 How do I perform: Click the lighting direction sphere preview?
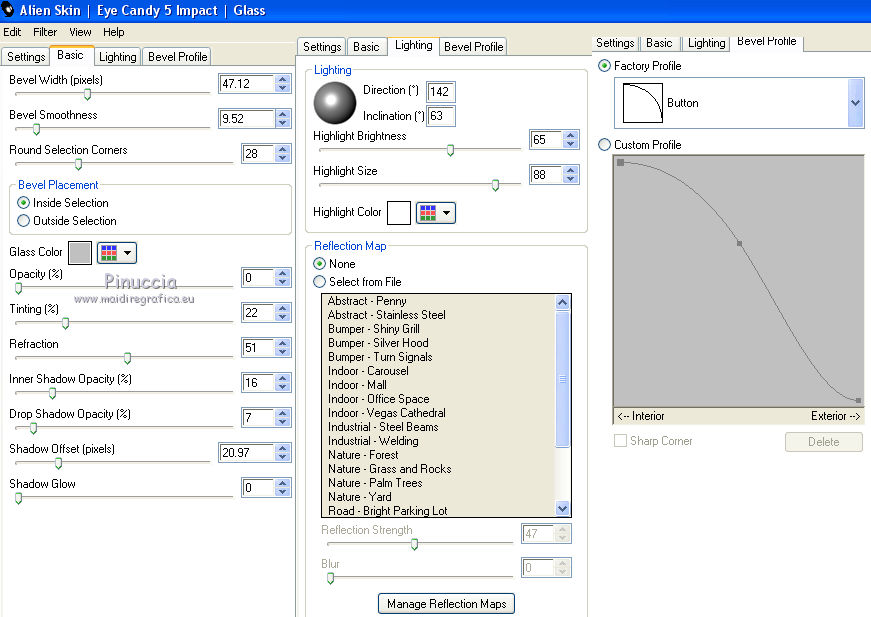(335, 102)
